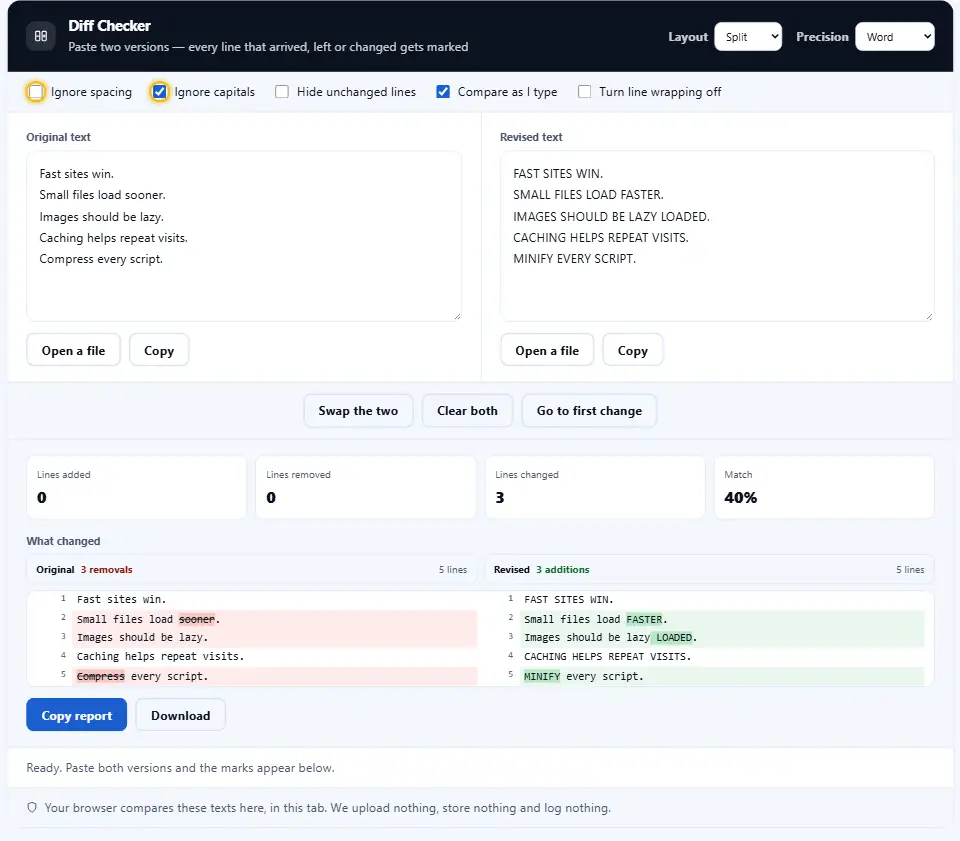Click the shield privacy icon in footer

click(32, 807)
